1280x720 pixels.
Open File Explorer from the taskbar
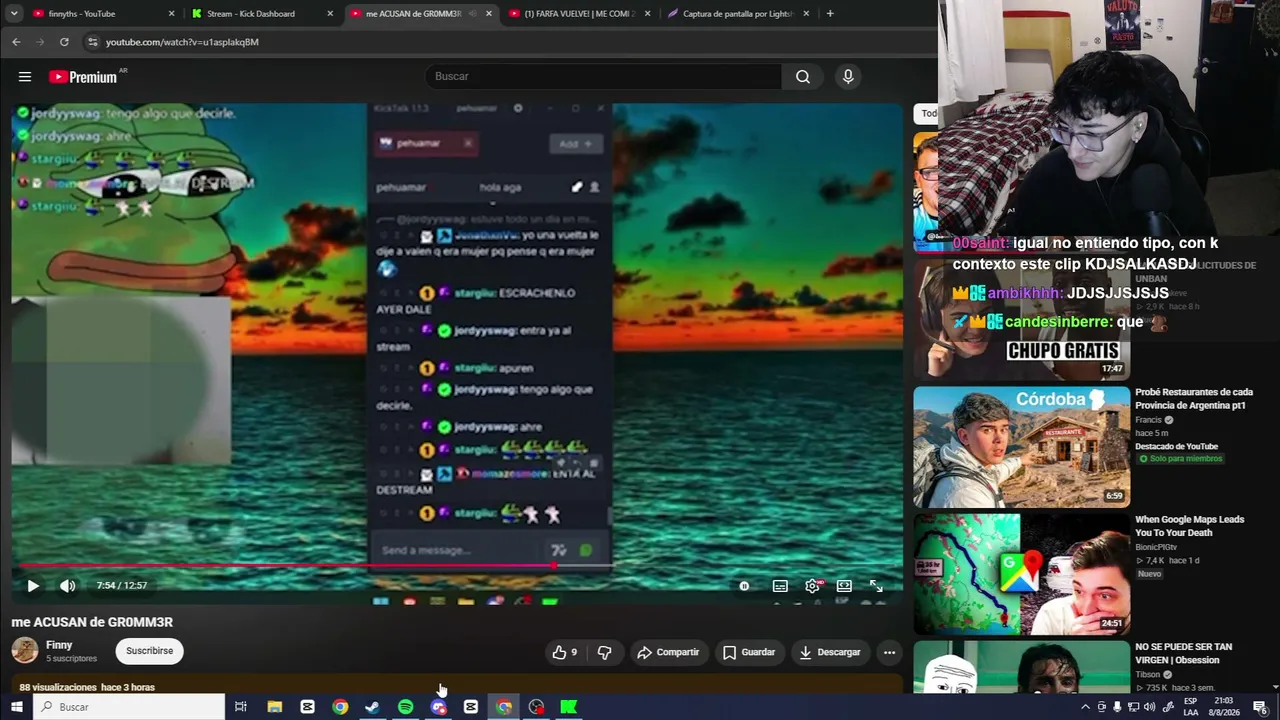tap(275, 707)
